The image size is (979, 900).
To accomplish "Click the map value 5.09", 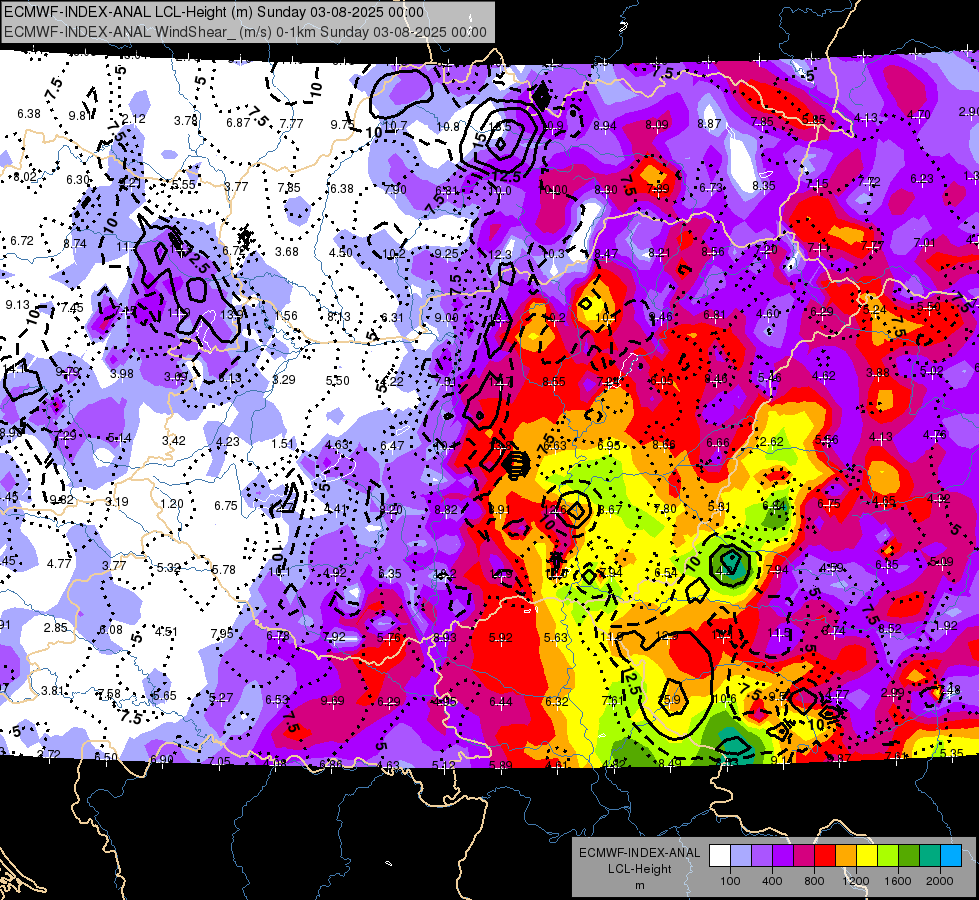I will 942,561.
